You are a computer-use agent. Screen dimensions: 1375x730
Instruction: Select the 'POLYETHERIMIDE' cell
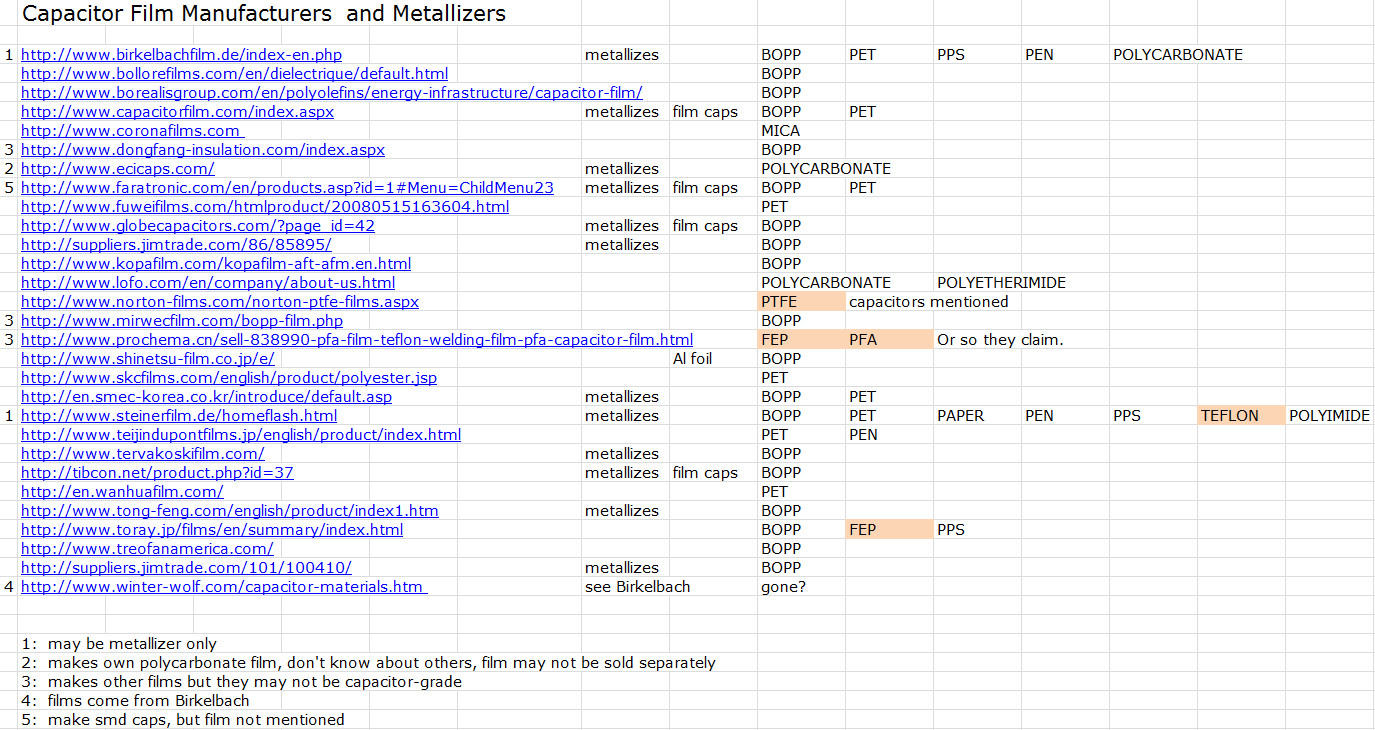point(1001,283)
